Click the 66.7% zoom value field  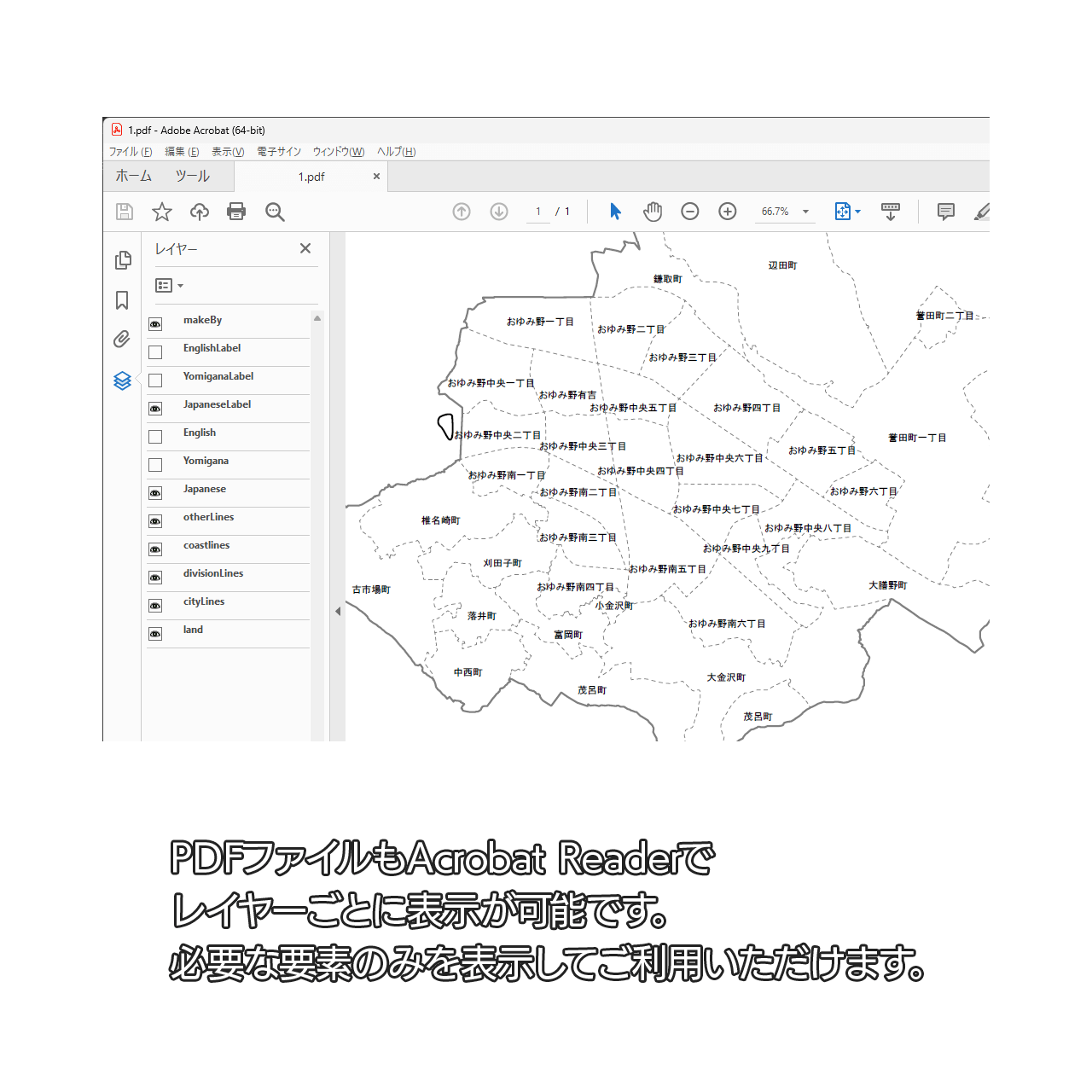[775, 212]
